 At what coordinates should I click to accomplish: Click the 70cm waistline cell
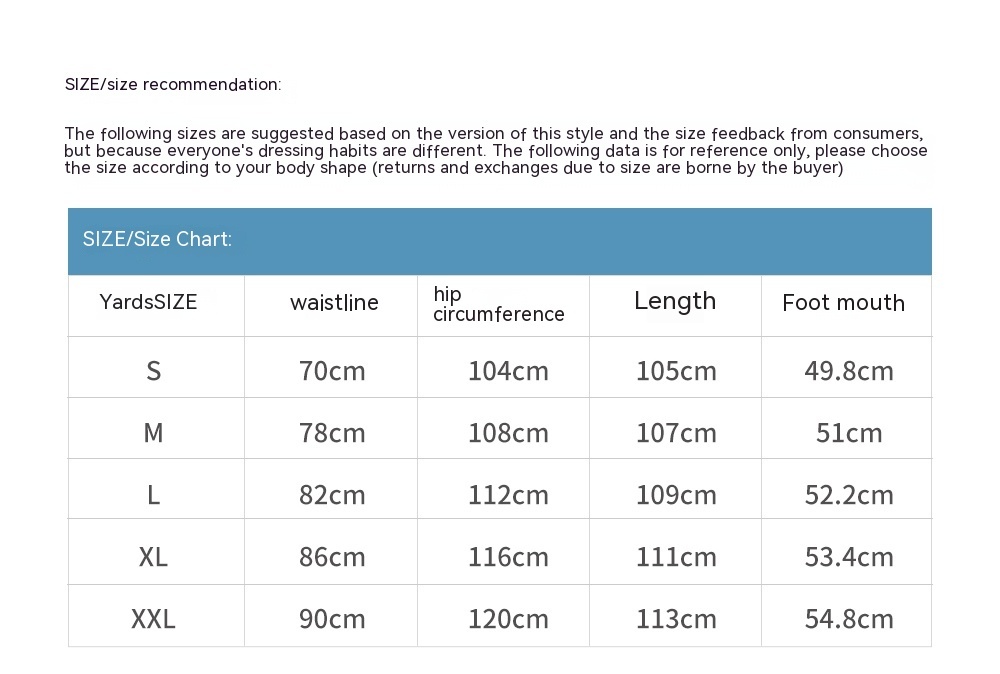coord(332,371)
